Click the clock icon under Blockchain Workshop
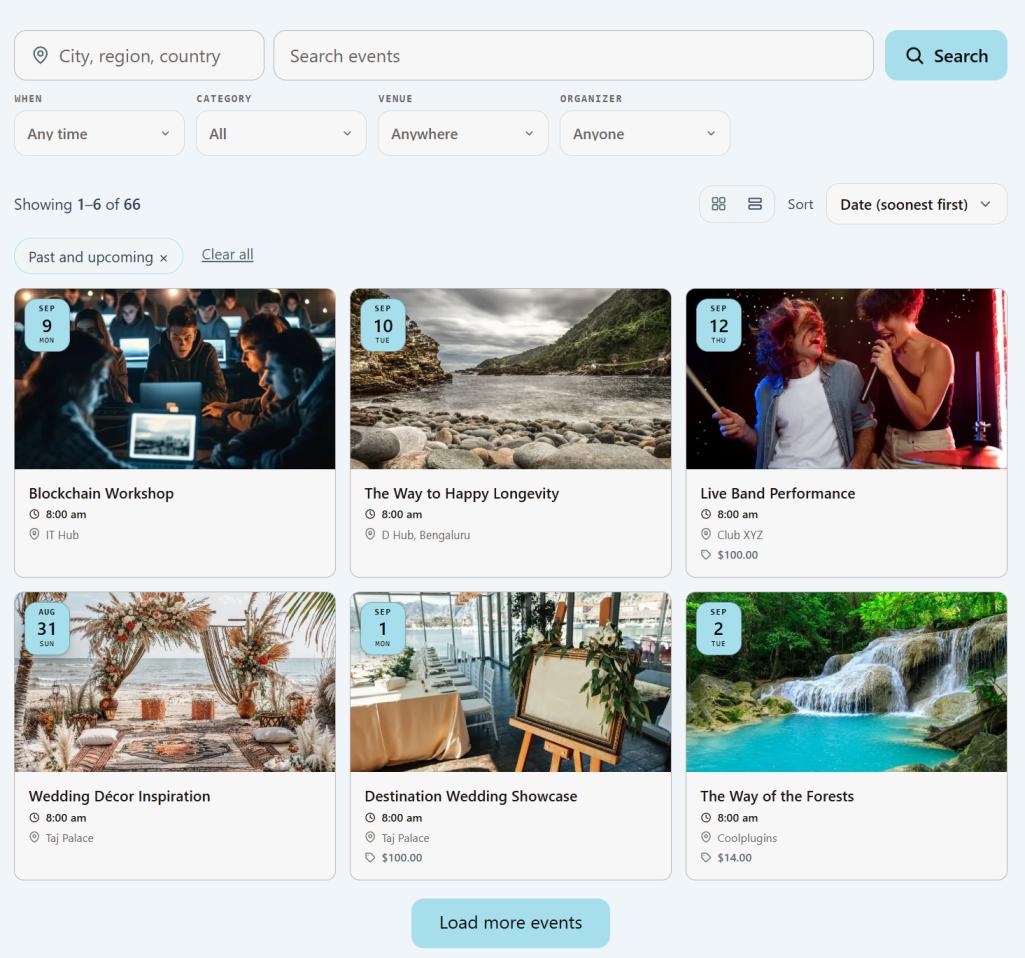1025x958 pixels. pyautogui.click(x=35, y=514)
